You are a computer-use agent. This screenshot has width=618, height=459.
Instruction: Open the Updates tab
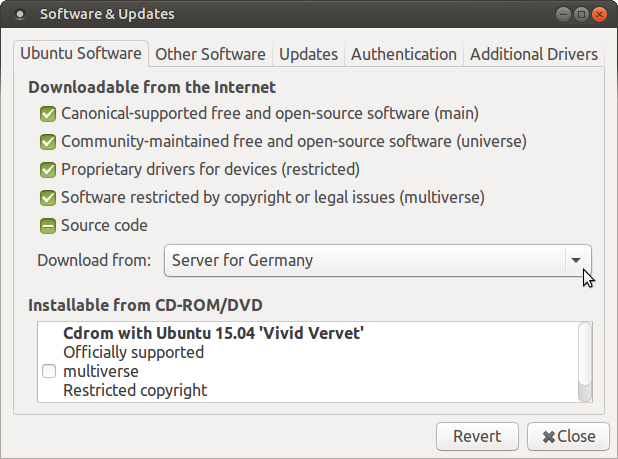[308, 54]
